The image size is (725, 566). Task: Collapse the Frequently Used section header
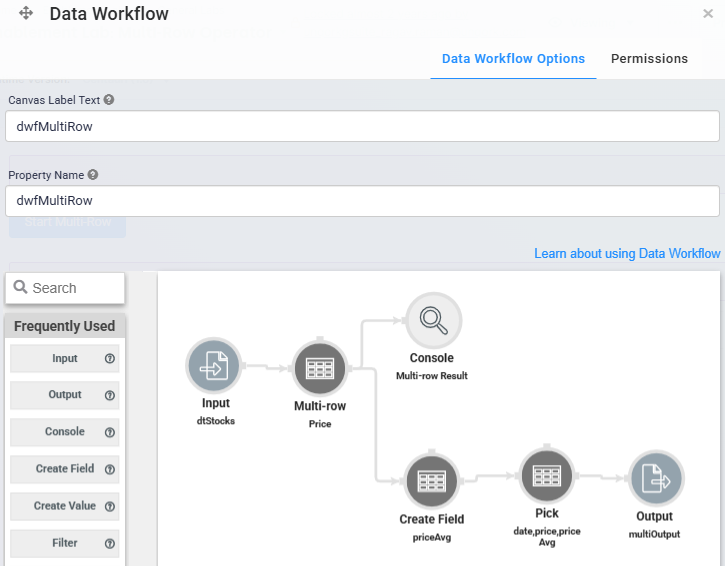tap(65, 326)
